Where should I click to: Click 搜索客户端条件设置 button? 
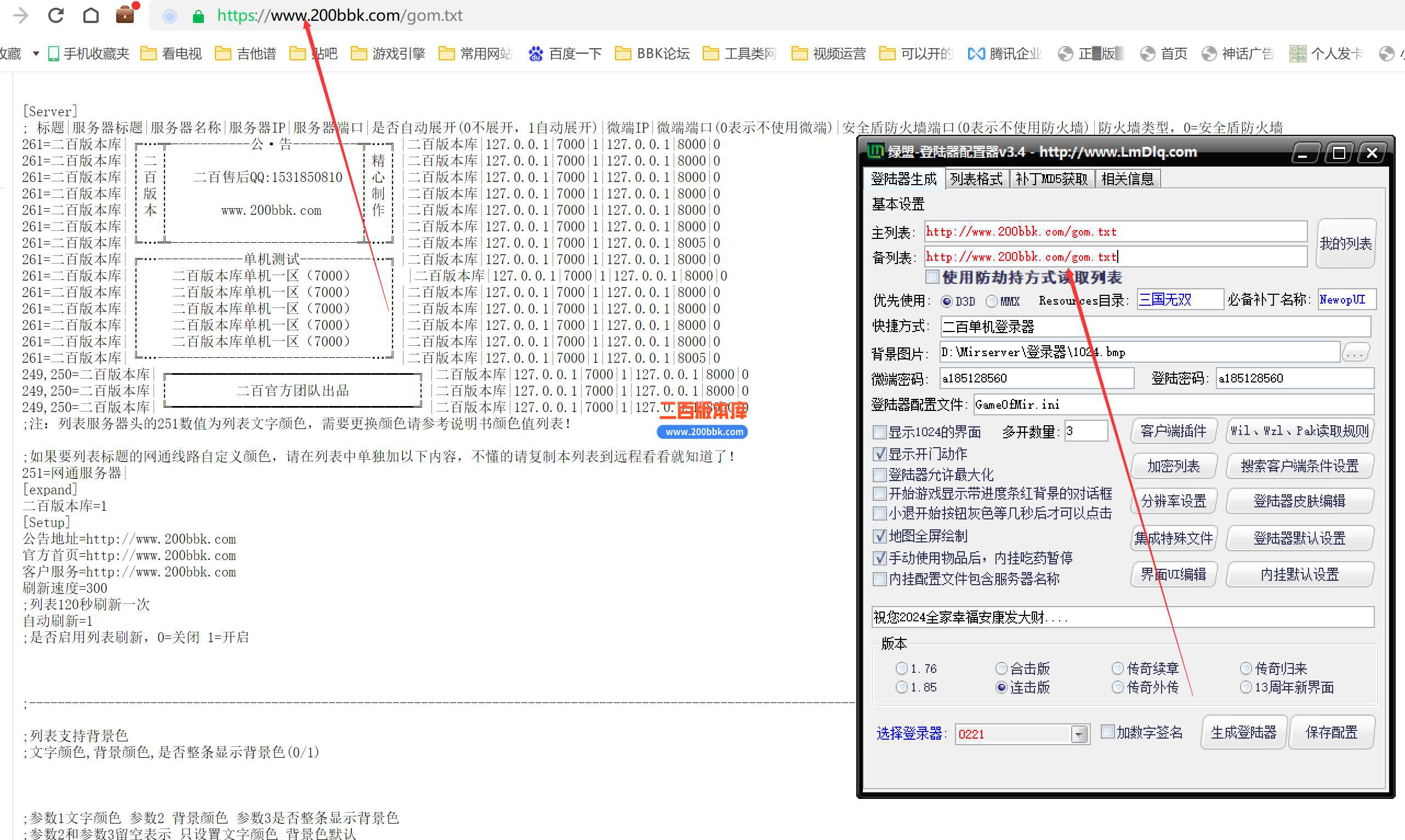pyautogui.click(x=1299, y=466)
